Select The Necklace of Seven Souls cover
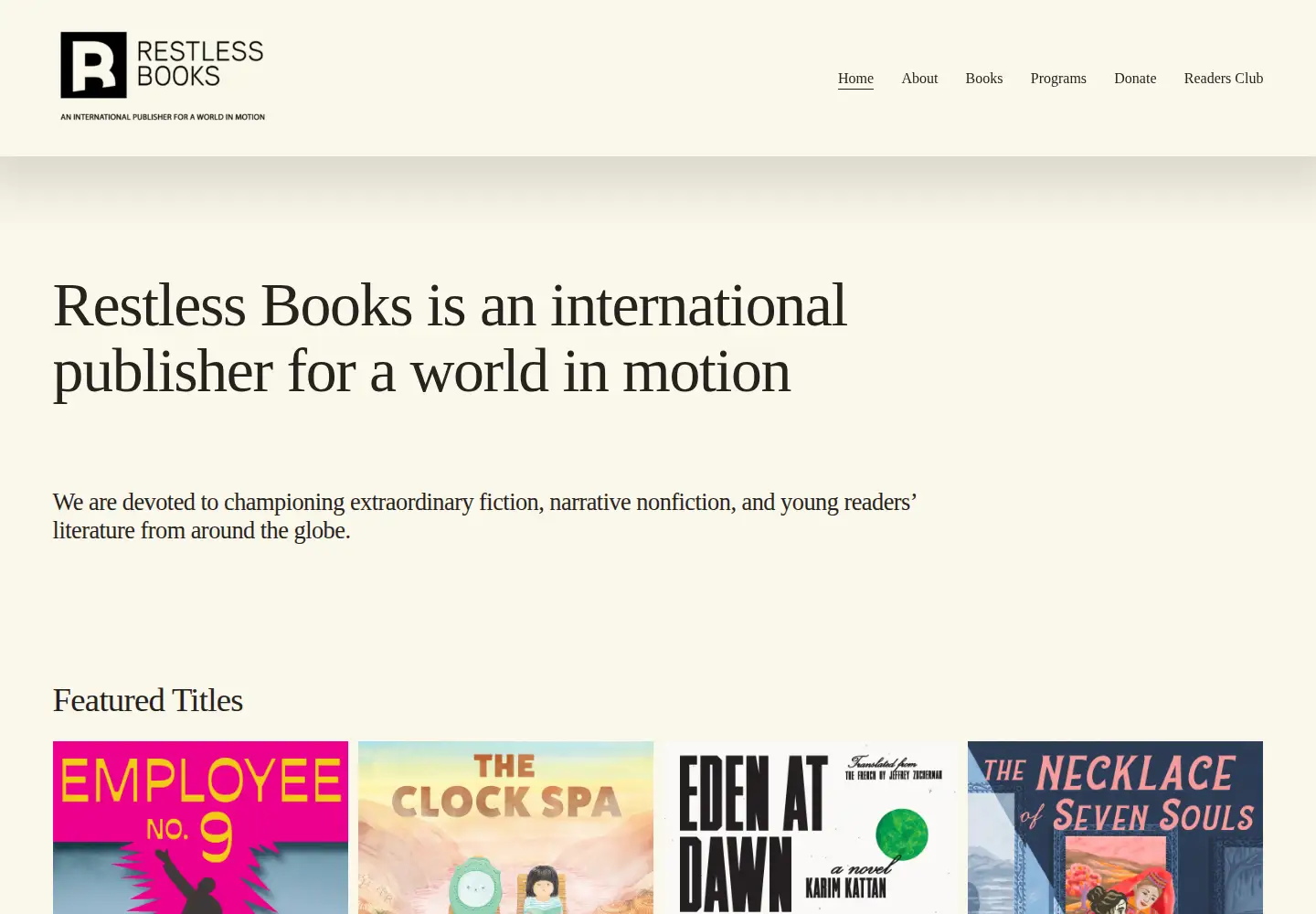This screenshot has width=1316, height=914. 1115,827
